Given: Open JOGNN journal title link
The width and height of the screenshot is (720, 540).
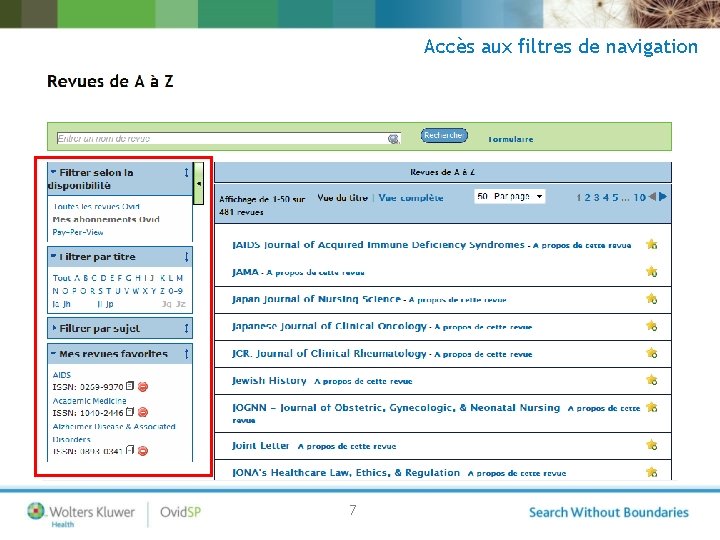Looking at the screenshot, I should click(396, 407).
